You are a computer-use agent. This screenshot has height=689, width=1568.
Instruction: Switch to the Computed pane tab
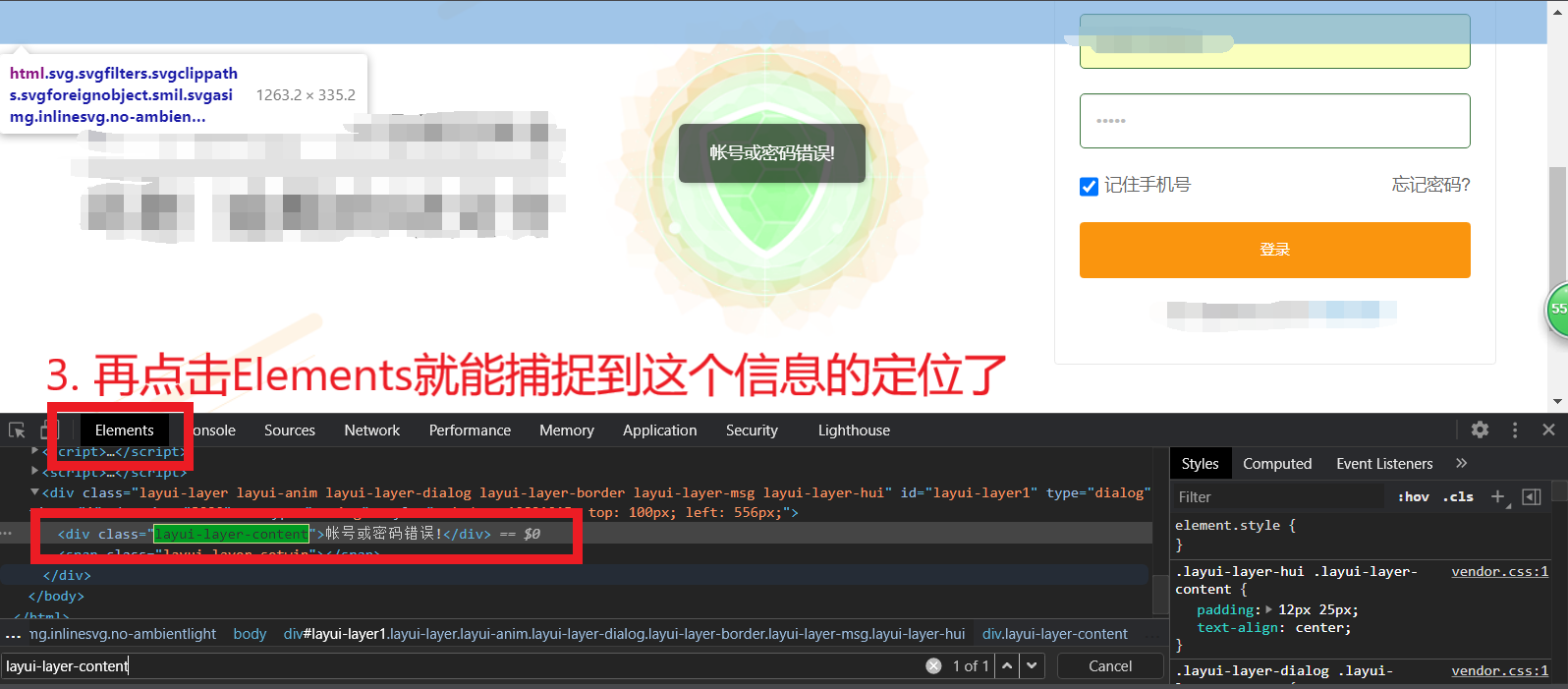[1277, 464]
